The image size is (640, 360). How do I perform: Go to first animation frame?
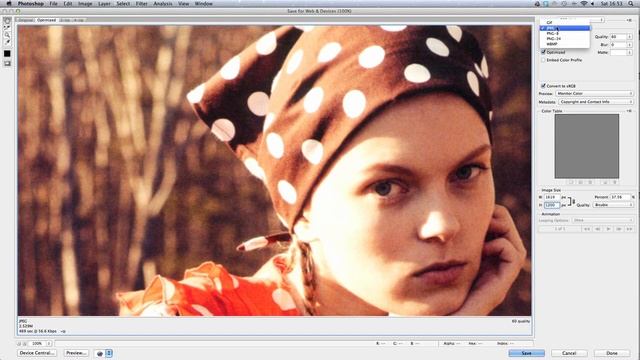tap(587, 229)
